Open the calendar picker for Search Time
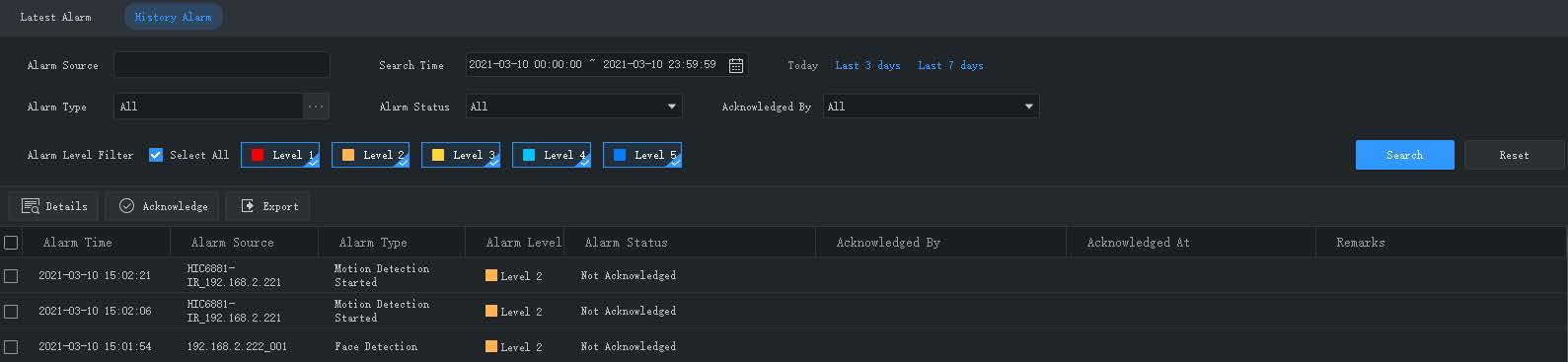The height and width of the screenshot is (362, 1568). [x=736, y=65]
